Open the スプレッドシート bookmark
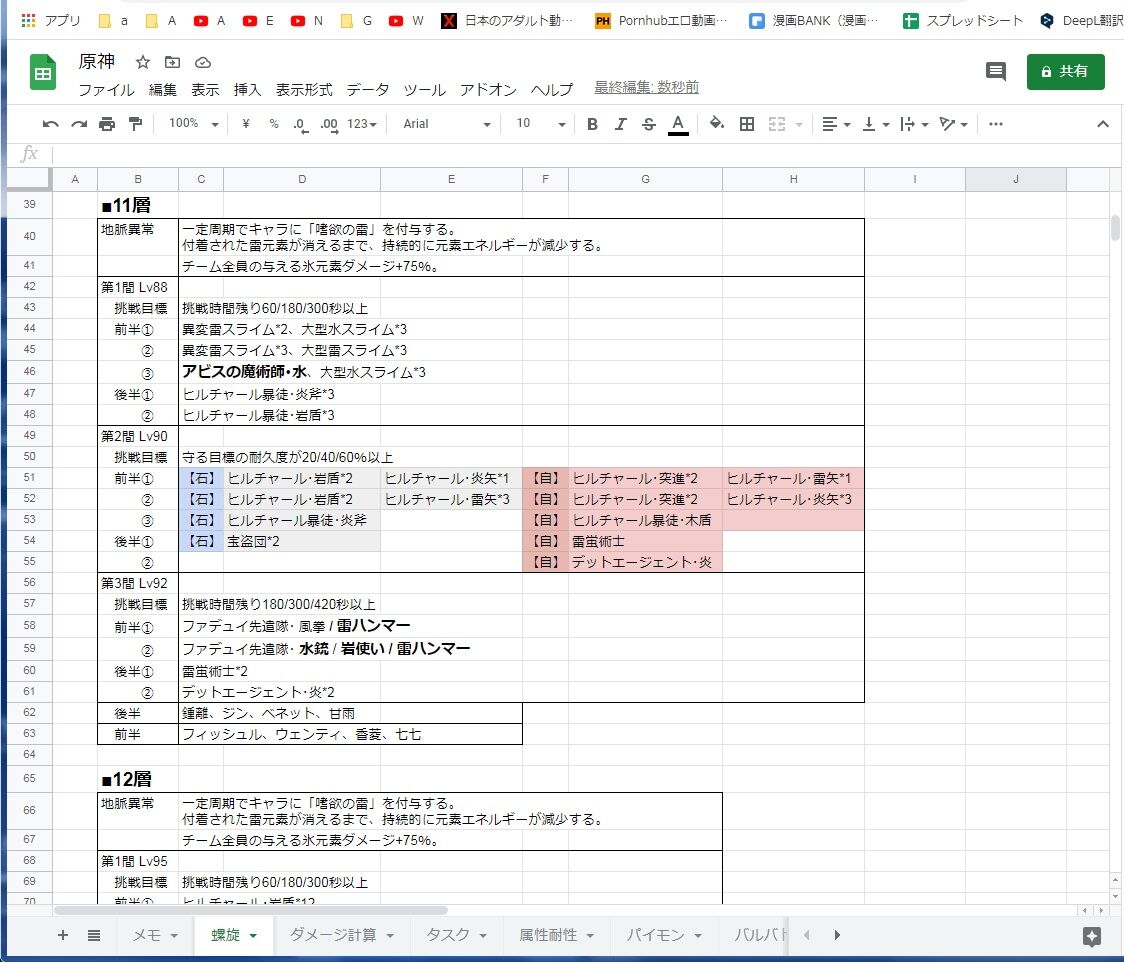The width and height of the screenshot is (1124, 962). coord(963,21)
